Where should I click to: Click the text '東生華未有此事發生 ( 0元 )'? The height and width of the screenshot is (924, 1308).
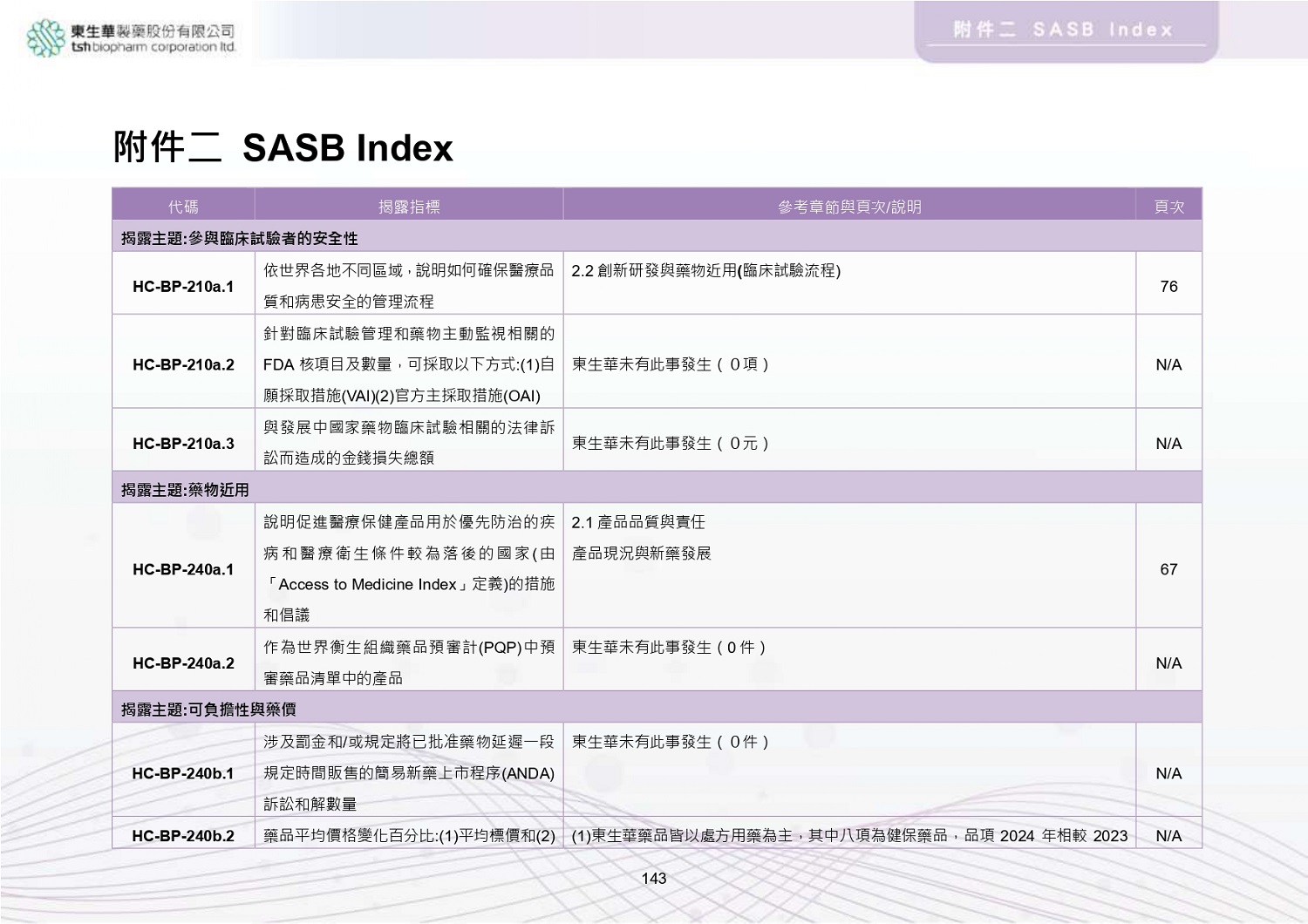coord(670,443)
